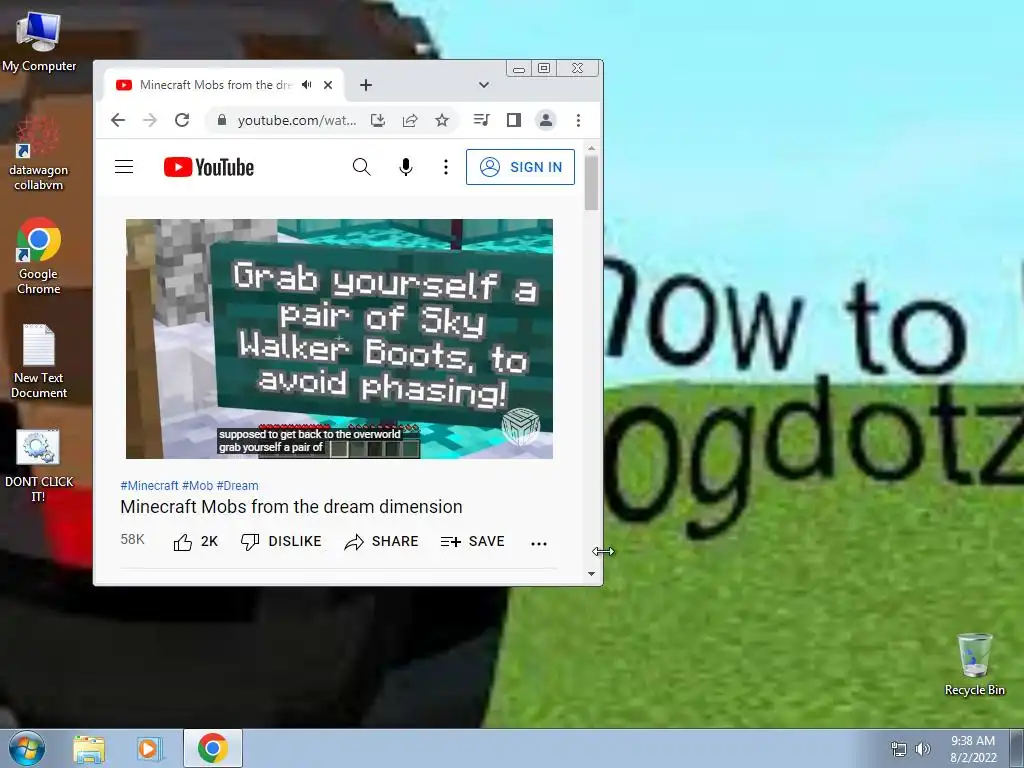Open YouTube search
This screenshot has width=1024, height=768.
pos(362,167)
